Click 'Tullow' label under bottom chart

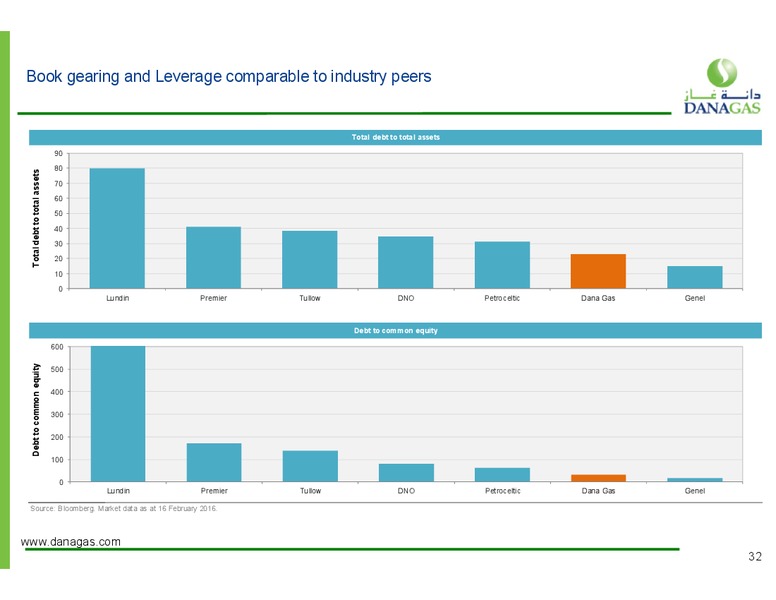[x=310, y=491]
